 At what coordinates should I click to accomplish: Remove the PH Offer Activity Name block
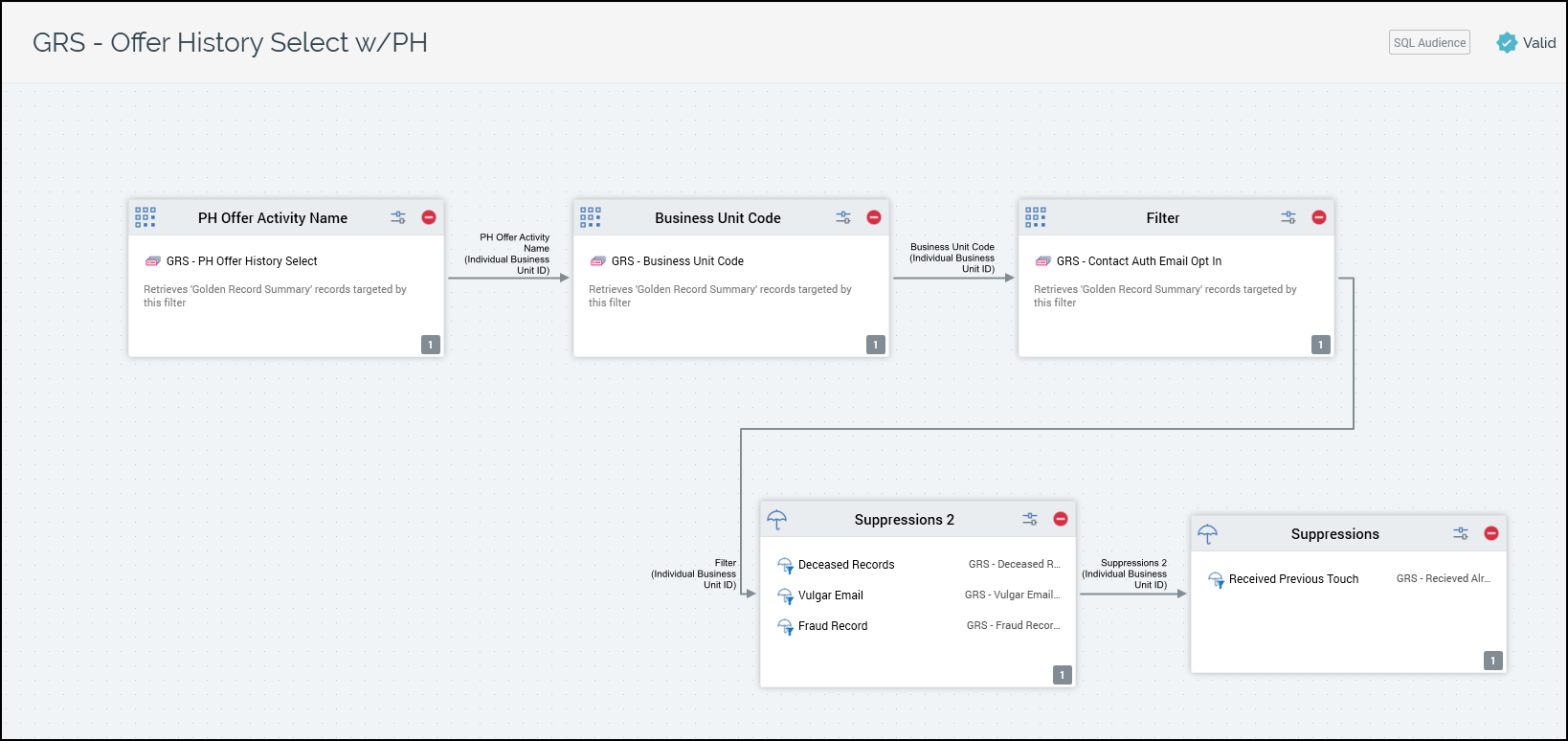coord(429,217)
